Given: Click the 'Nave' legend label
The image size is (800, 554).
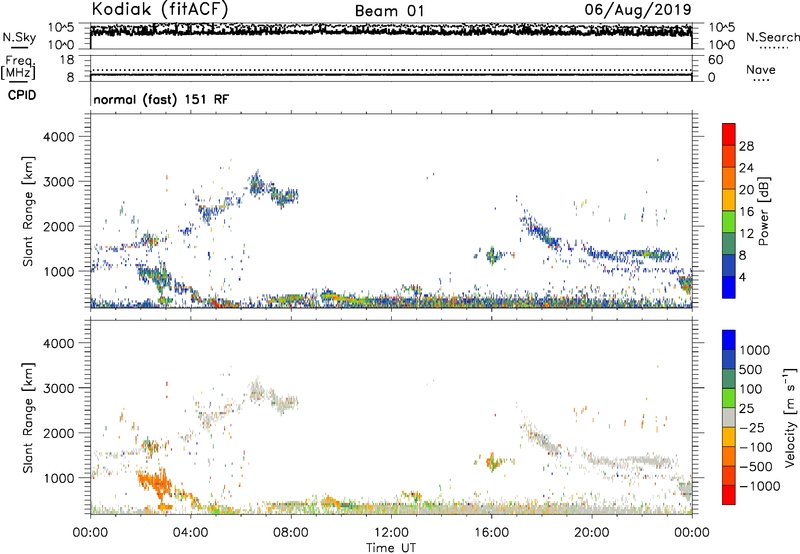Looking at the screenshot, I should tap(761, 70).
